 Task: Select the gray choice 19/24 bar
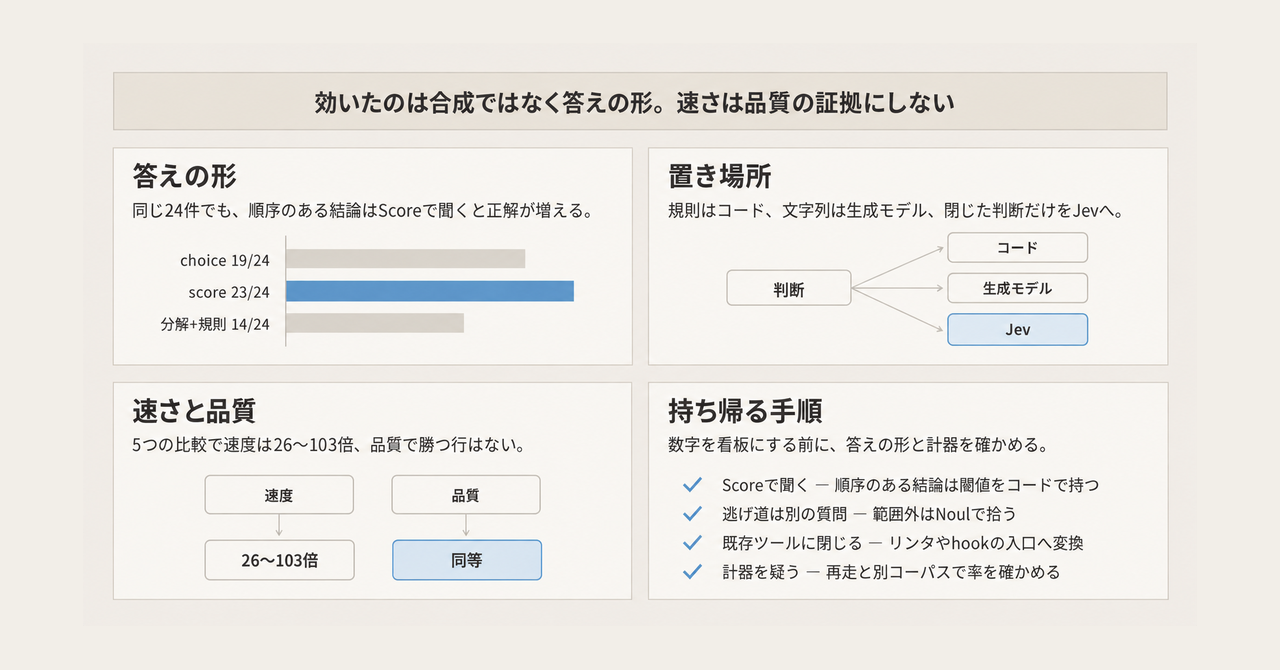(406, 259)
